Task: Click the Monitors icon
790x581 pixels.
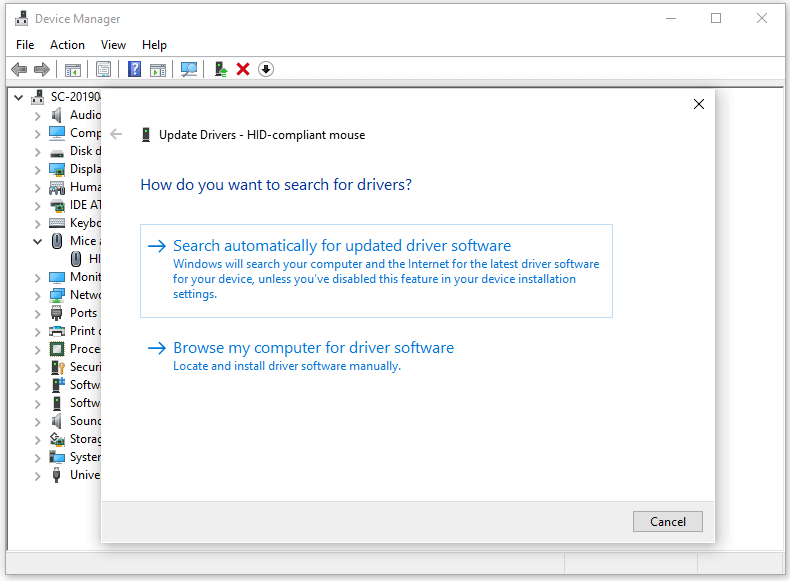Action: pos(57,277)
